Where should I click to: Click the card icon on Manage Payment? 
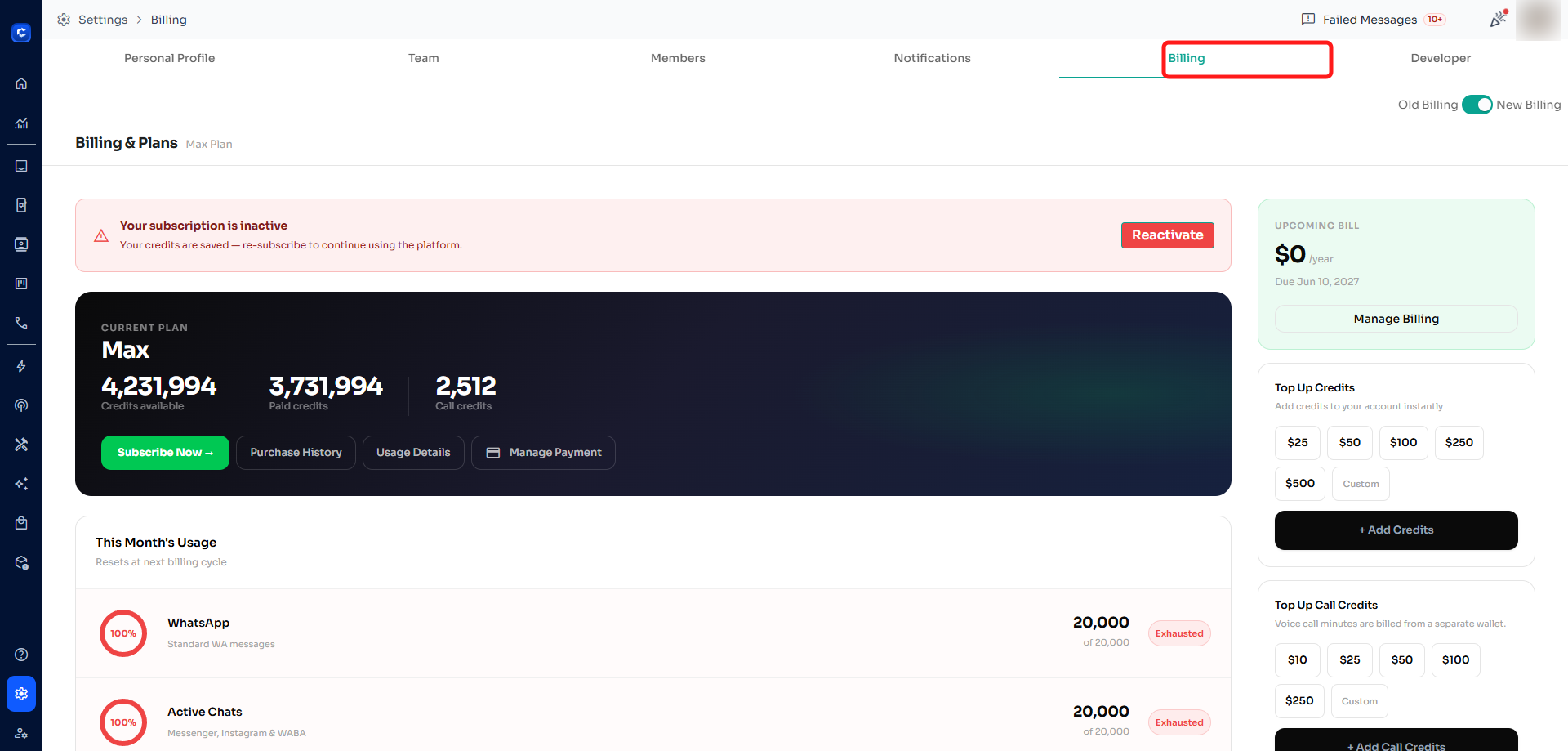tap(493, 453)
